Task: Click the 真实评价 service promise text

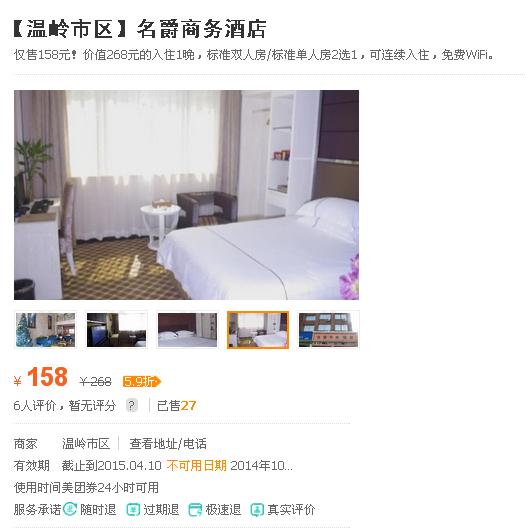Action: [x=291, y=509]
